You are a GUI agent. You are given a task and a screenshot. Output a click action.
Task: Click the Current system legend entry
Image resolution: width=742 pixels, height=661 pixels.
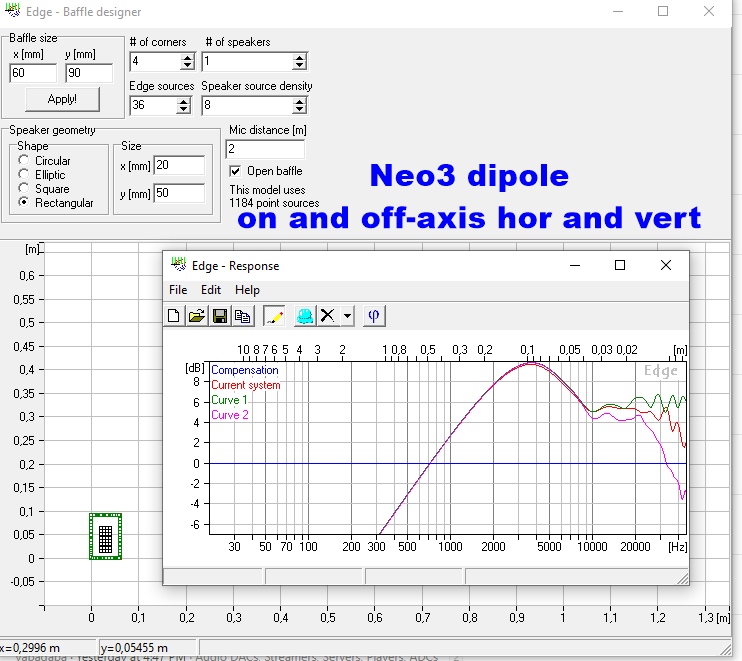pos(246,385)
